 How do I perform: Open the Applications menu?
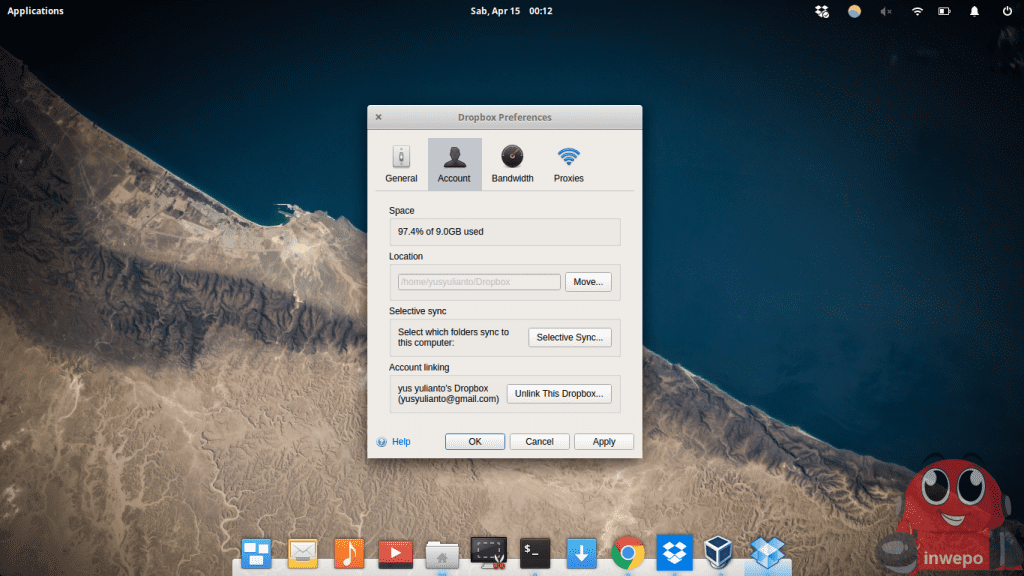click(36, 11)
